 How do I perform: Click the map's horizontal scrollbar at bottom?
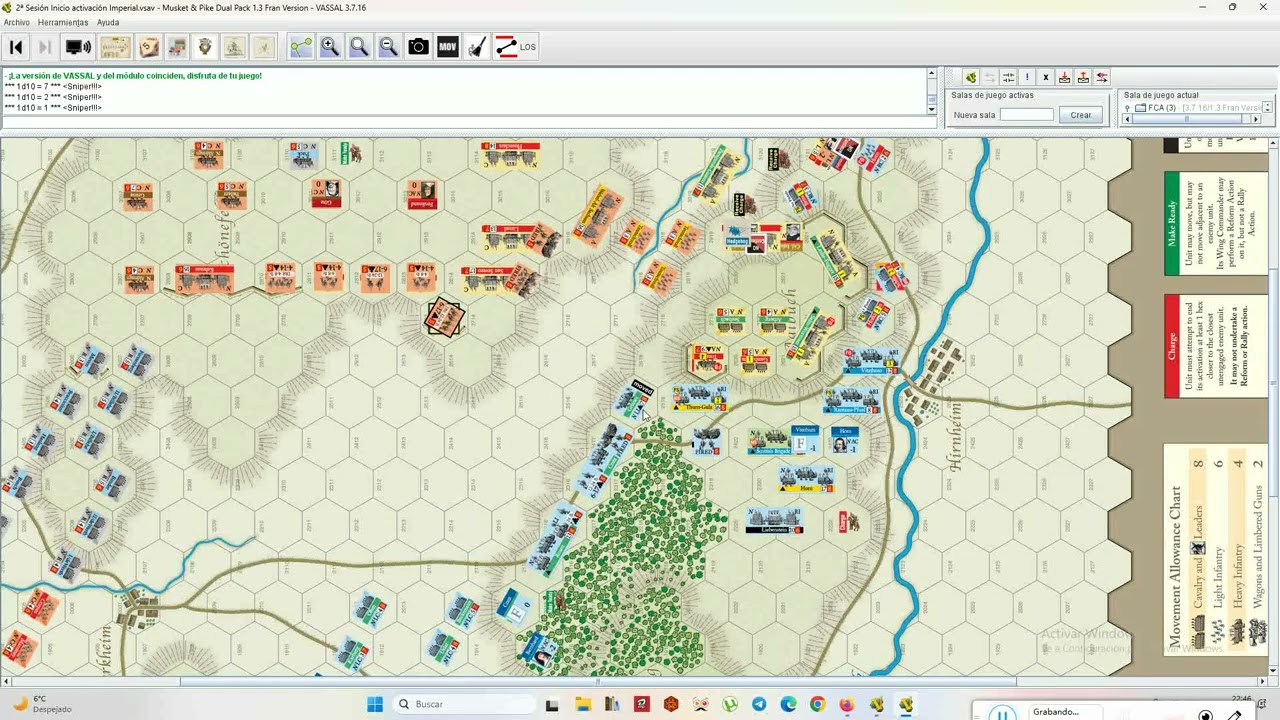coord(597,682)
